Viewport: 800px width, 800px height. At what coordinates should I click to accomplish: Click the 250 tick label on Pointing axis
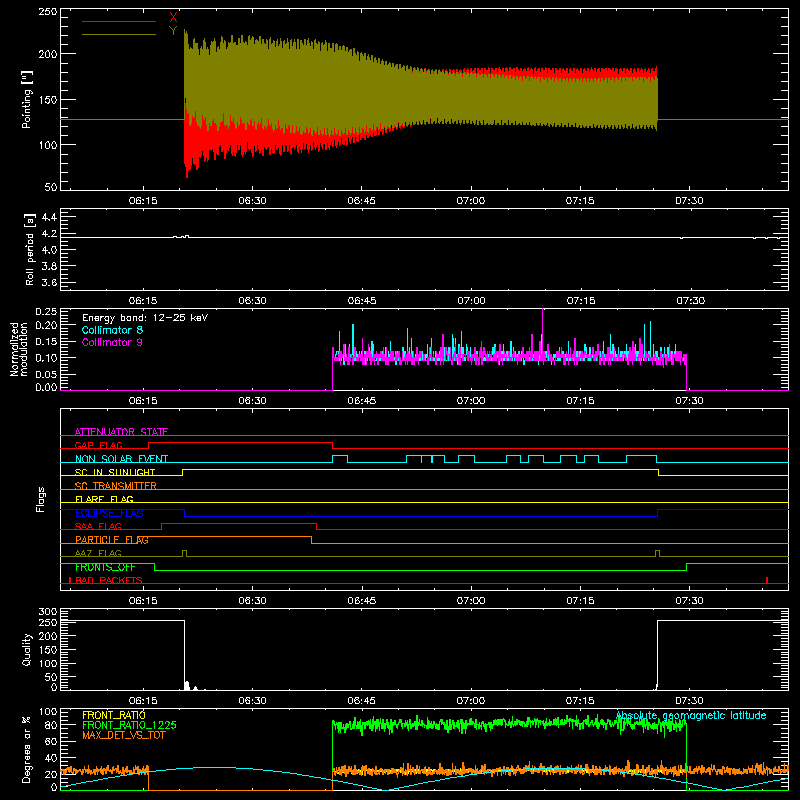click(48, 12)
